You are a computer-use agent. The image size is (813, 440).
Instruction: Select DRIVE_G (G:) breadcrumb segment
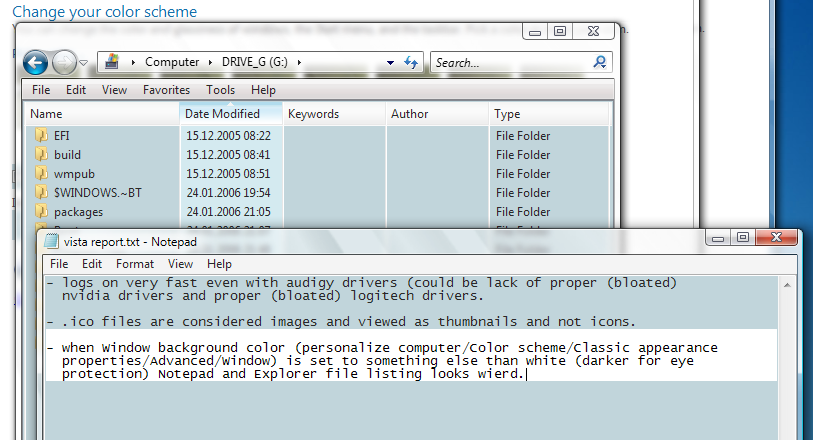[255, 62]
